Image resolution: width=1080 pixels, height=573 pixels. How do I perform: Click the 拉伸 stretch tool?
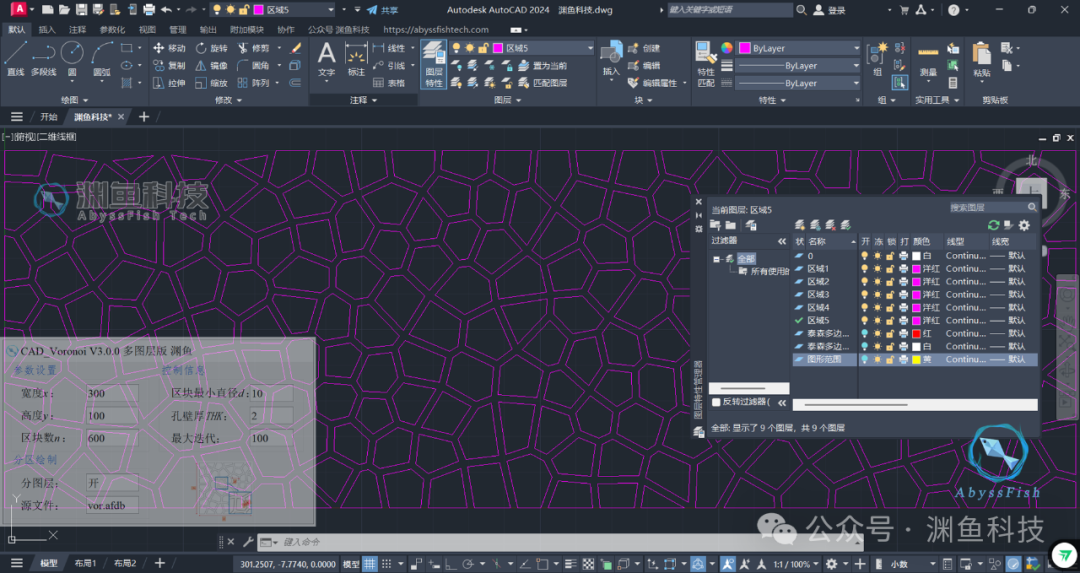169,83
